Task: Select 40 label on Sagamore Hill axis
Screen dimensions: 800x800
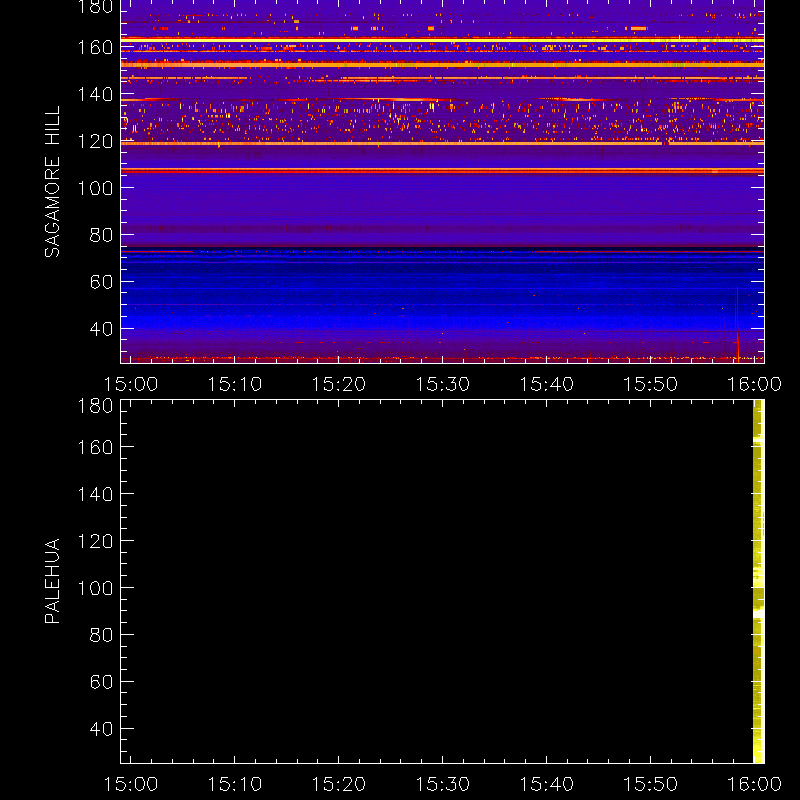Action: (101, 329)
